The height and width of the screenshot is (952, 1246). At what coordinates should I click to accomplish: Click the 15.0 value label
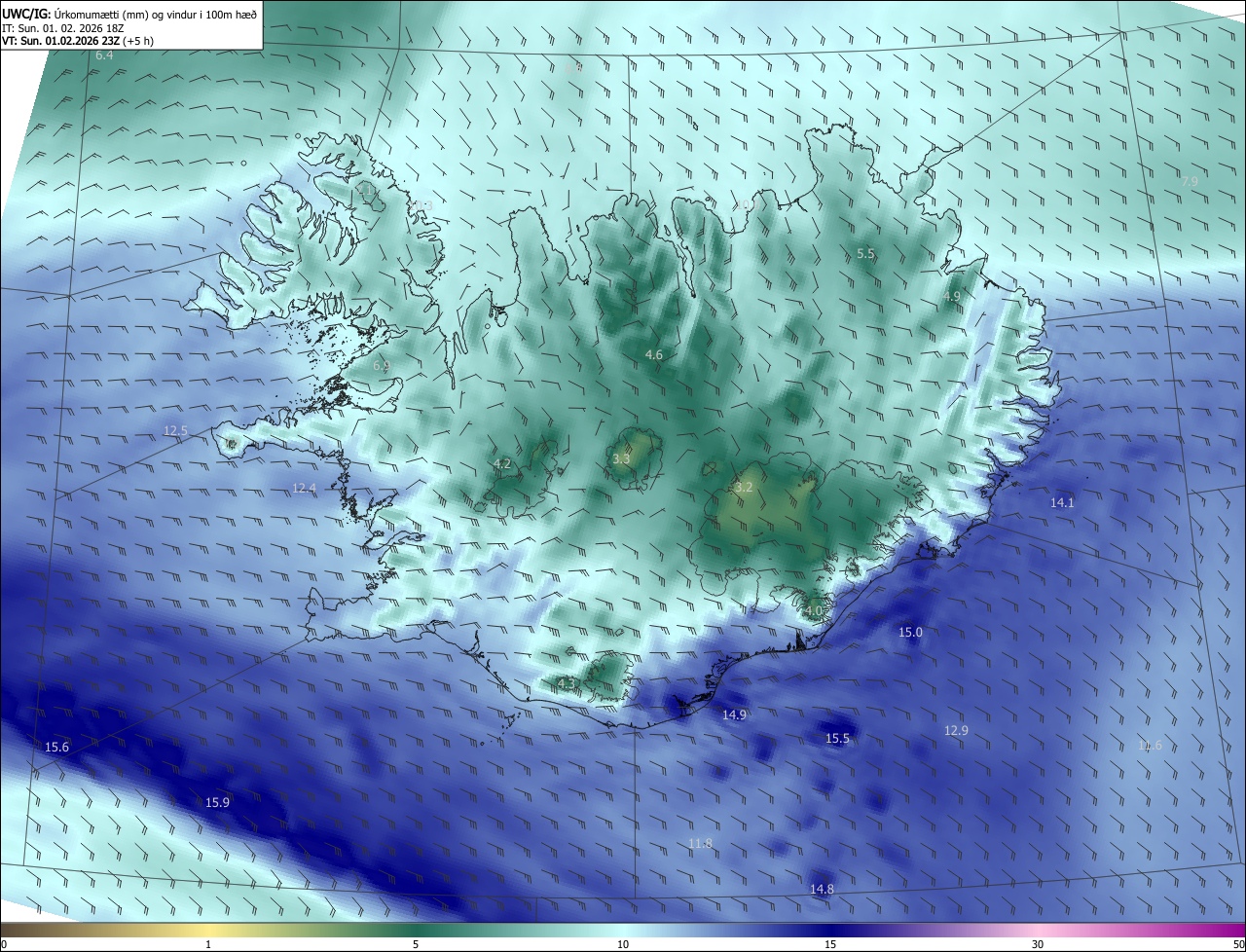[x=910, y=633]
